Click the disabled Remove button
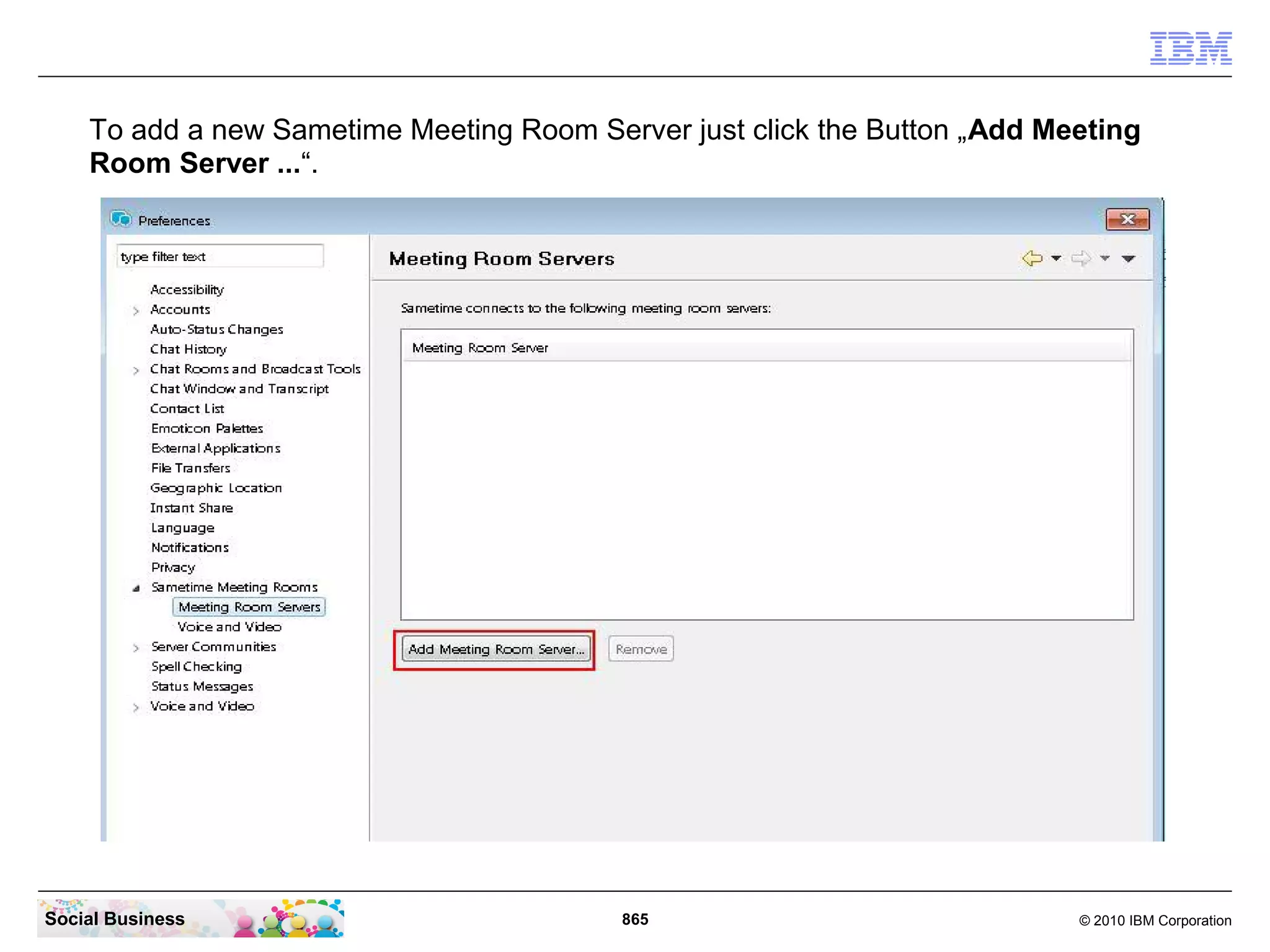1270x952 pixels. (641, 649)
